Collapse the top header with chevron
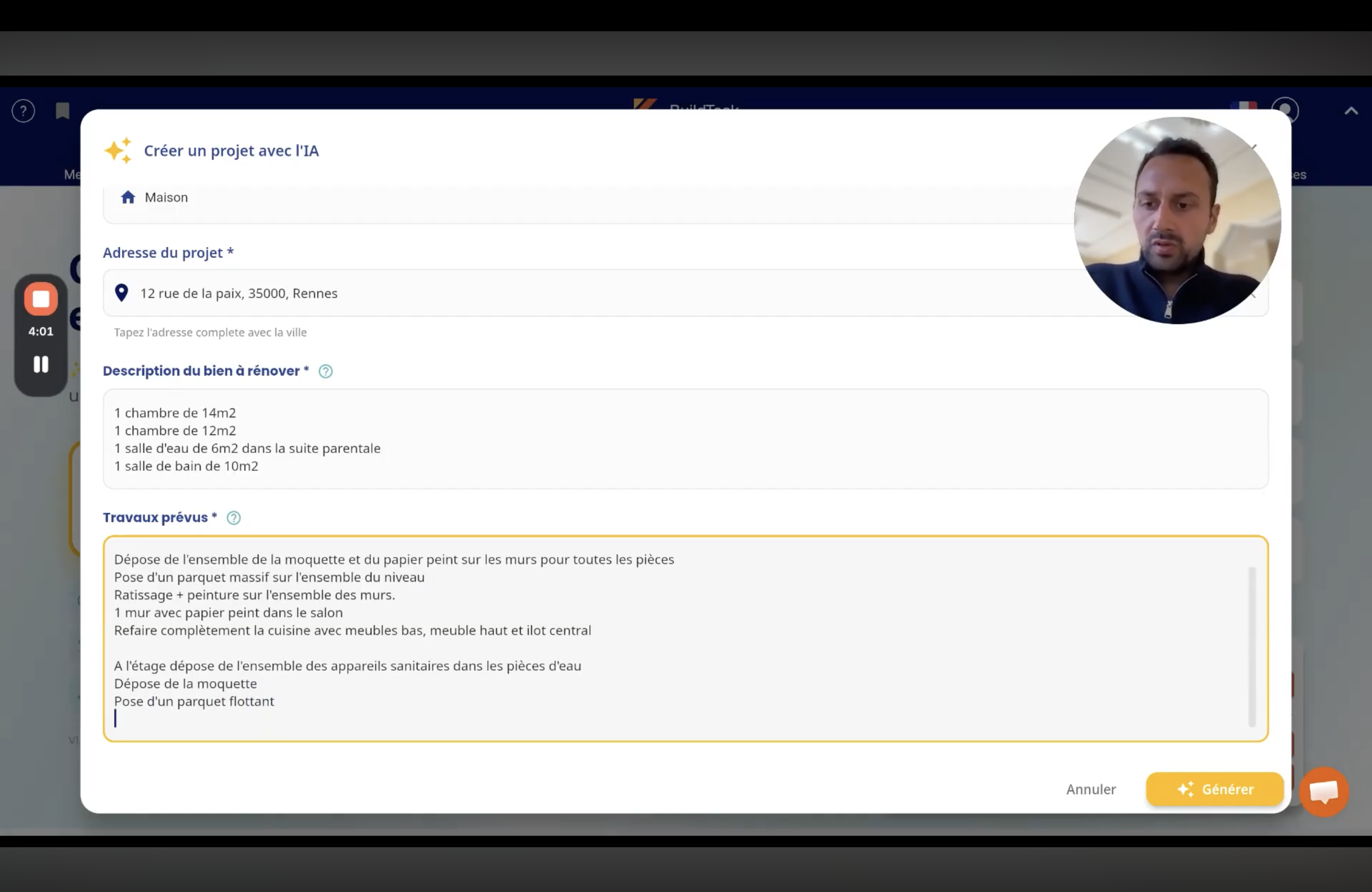 (1351, 111)
